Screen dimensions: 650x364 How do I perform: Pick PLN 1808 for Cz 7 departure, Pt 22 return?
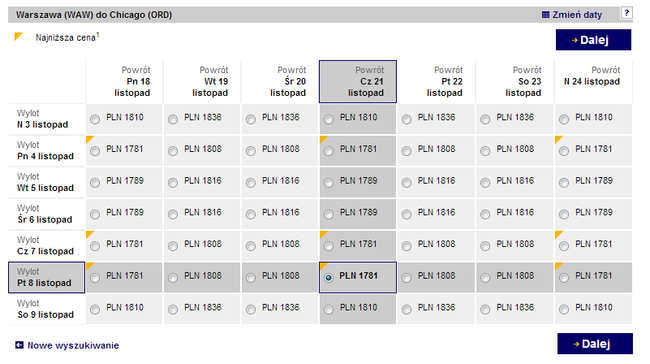pyautogui.click(x=406, y=246)
